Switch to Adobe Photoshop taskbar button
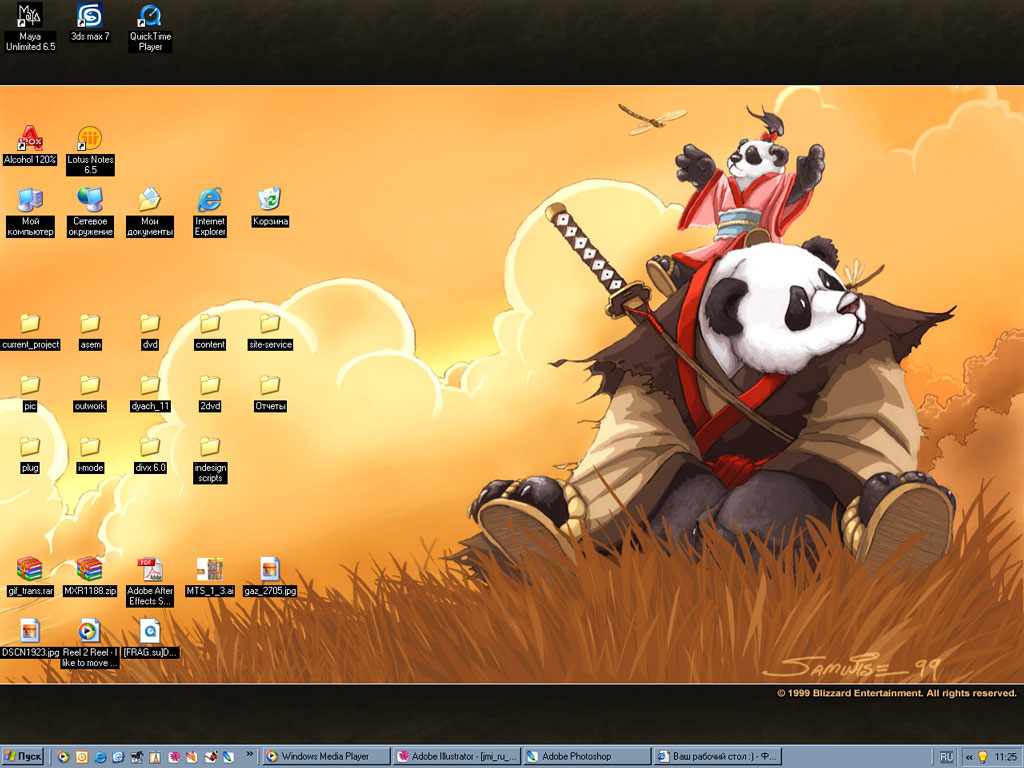This screenshot has width=1024, height=768. pos(586,757)
